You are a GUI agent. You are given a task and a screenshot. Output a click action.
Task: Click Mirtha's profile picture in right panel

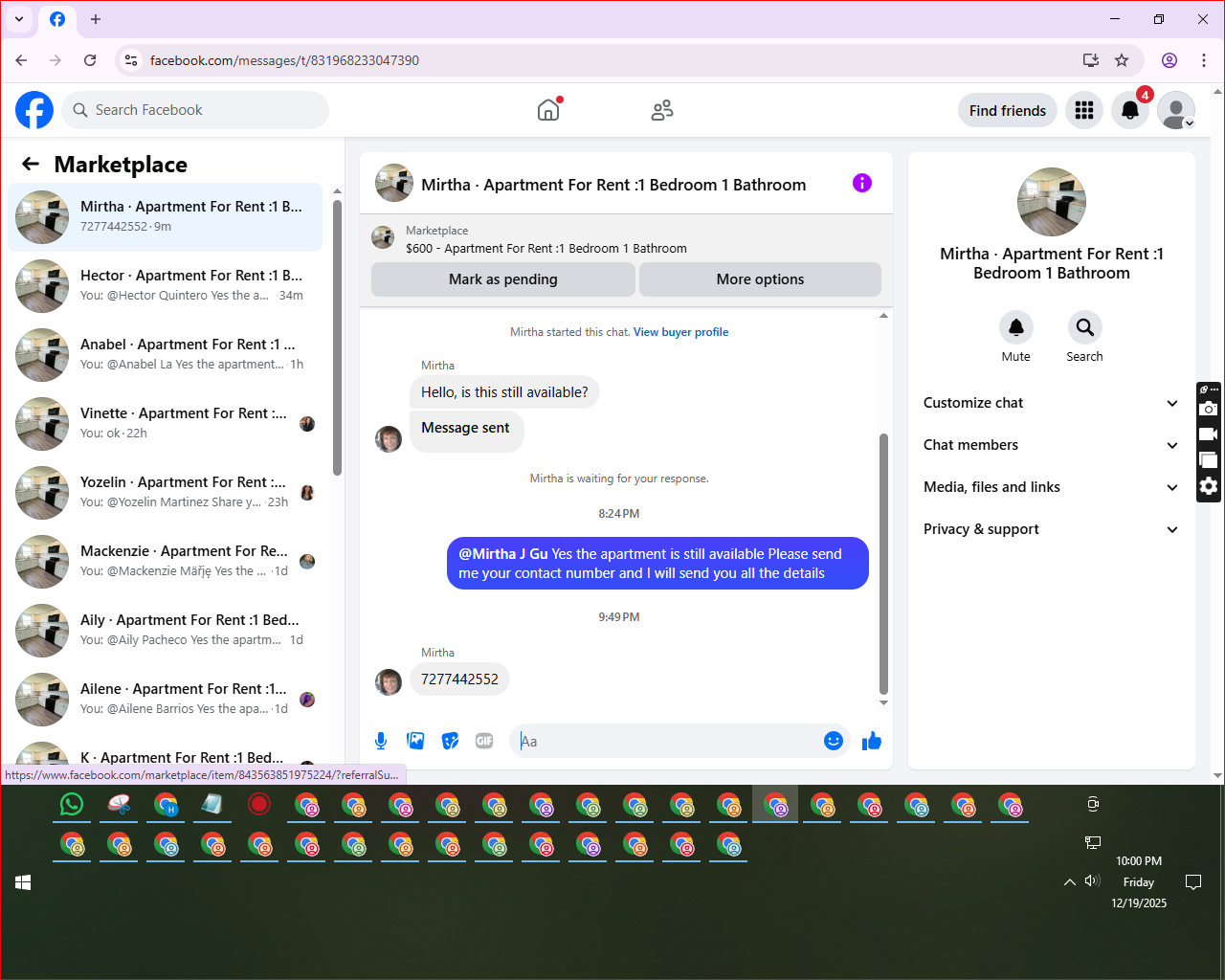[1052, 202]
